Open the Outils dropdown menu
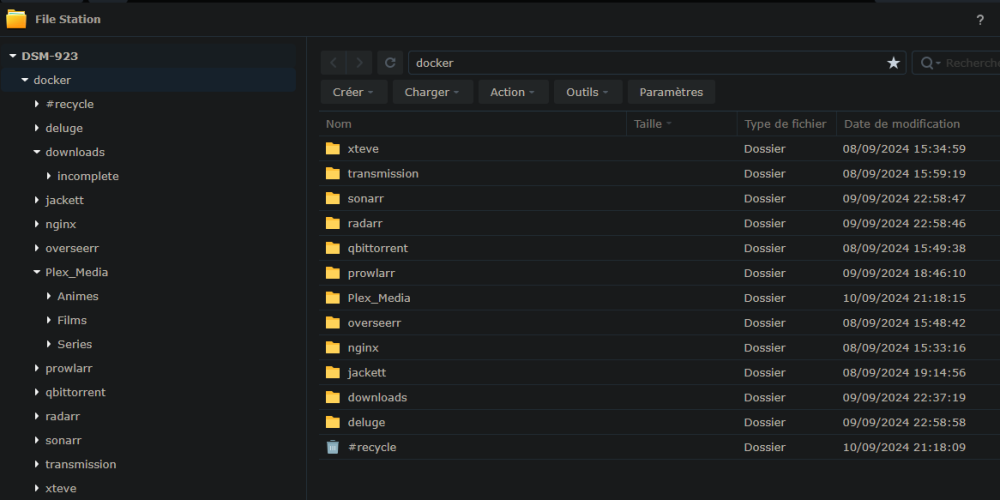The image size is (1000, 500). pos(587,92)
